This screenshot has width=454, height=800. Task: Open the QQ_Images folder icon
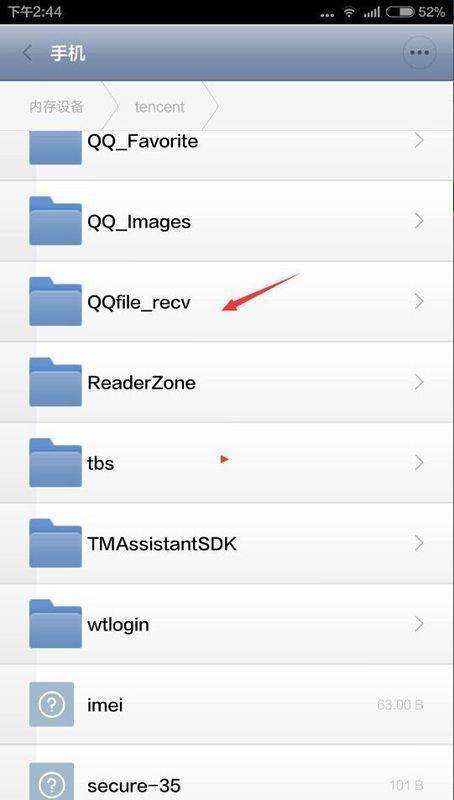coord(55,220)
